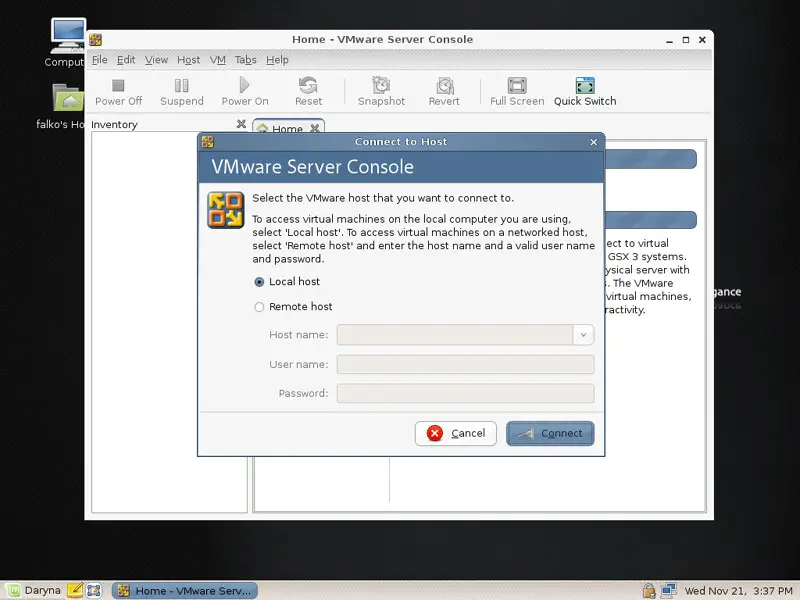Screen dimensions: 800x600
Task: Click the Reset toolbar icon
Action: (x=308, y=85)
